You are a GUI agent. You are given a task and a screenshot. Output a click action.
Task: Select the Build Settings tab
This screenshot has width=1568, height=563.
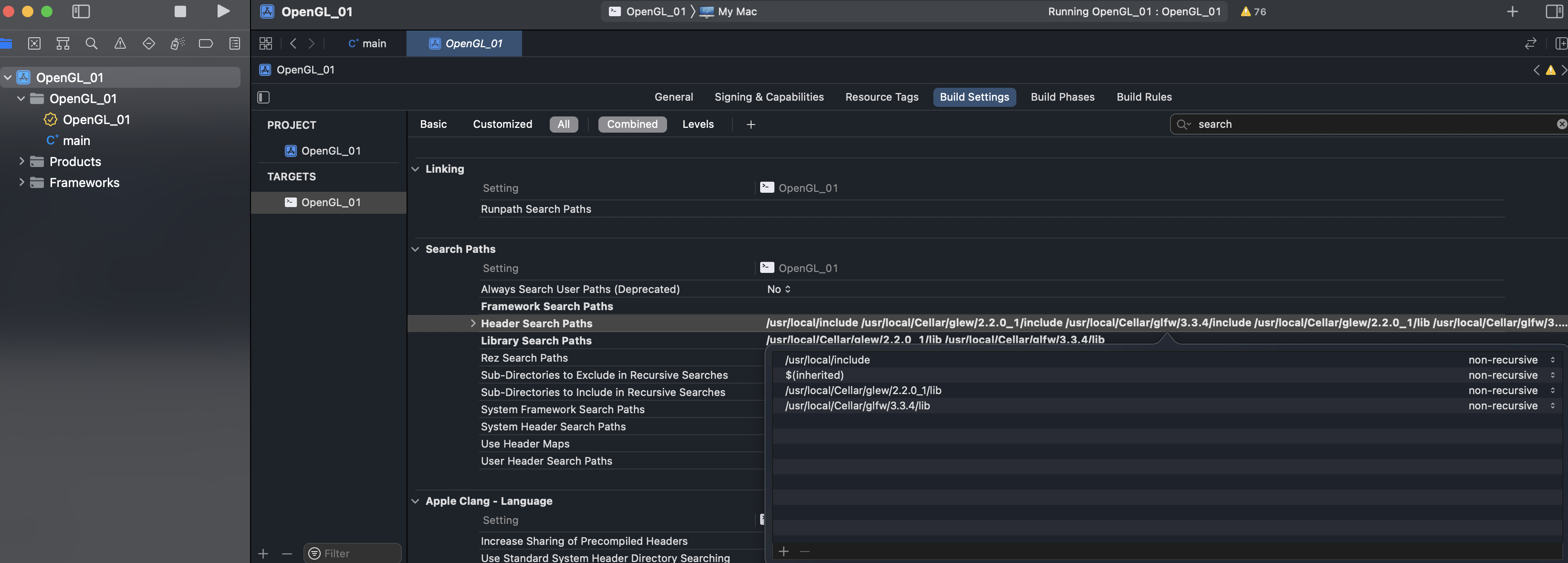point(974,97)
